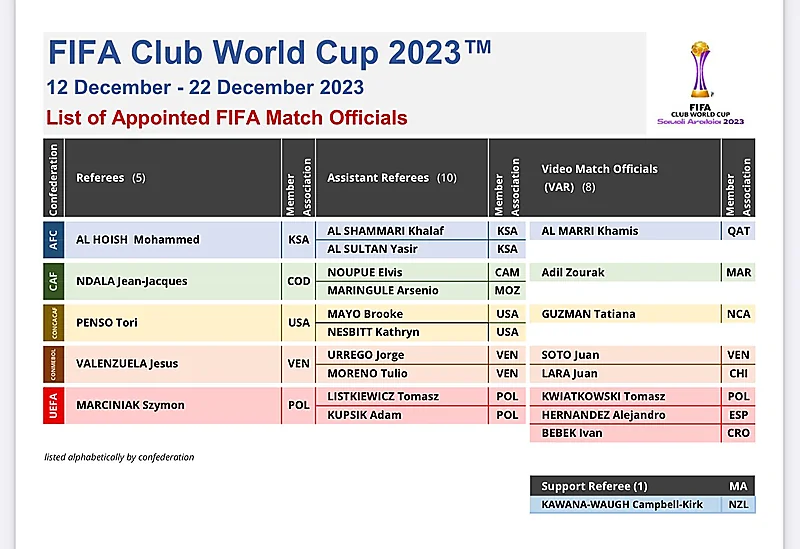The width and height of the screenshot is (800, 549).
Task: Select the red UEFA confederation badge
Action: [54, 405]
